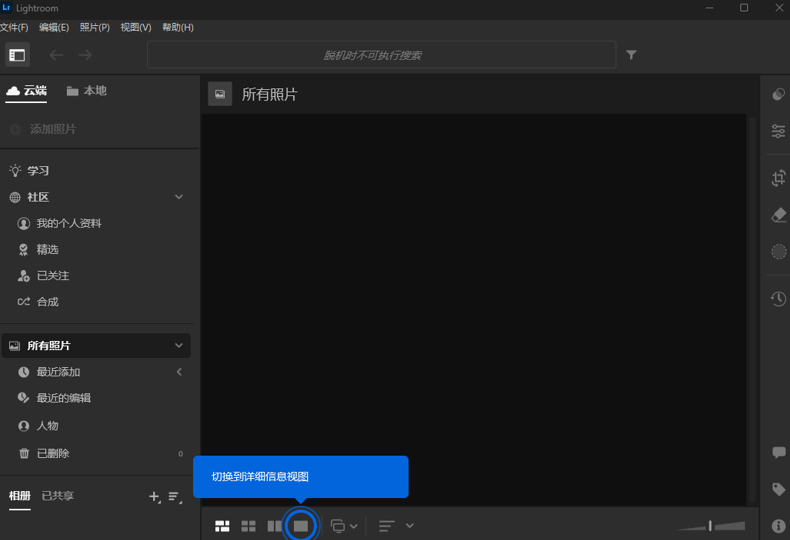The image size is (790, 540).
Task: Open the album sort options icon
Action: point(175,497)
